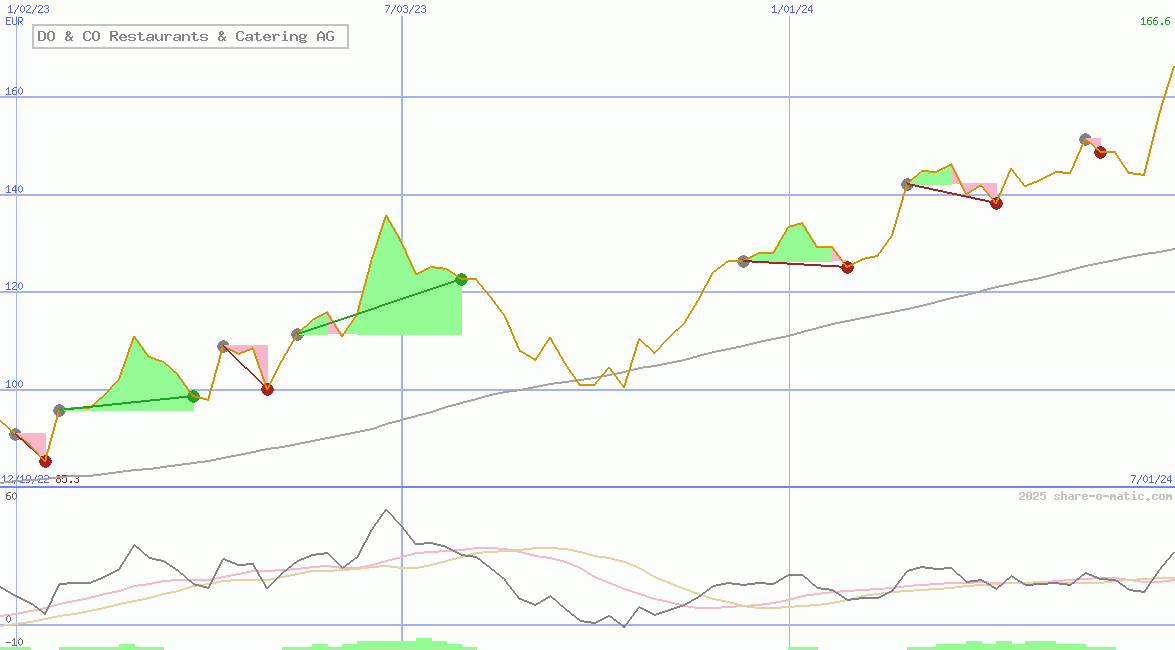The height and width of the screenshot is (650, 1175).
Task: Click the 1/01/24 date label at top
Action: 792,9
